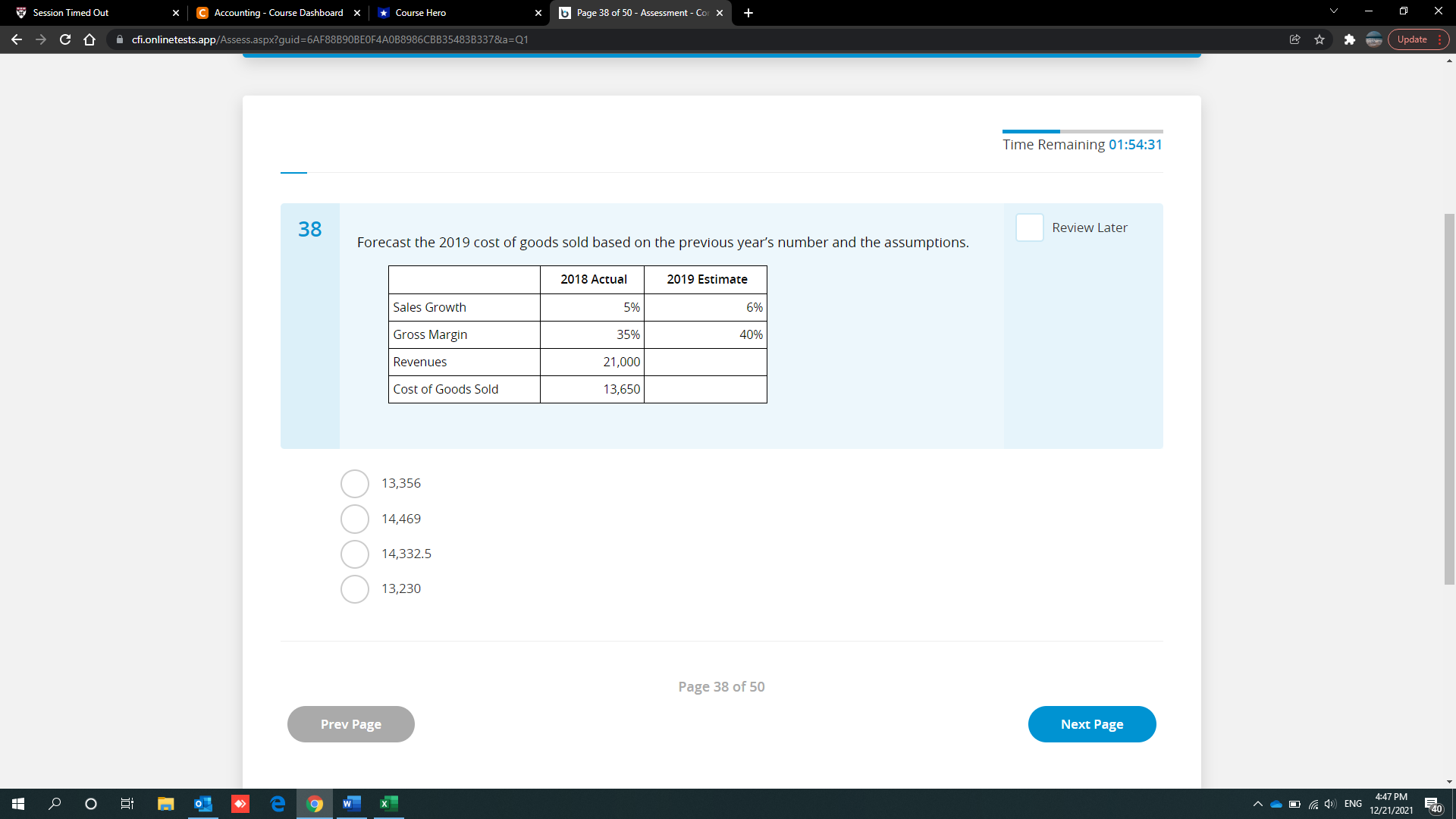
Task: Select the 13,230 answer option
Action: (x=354, y=588)
